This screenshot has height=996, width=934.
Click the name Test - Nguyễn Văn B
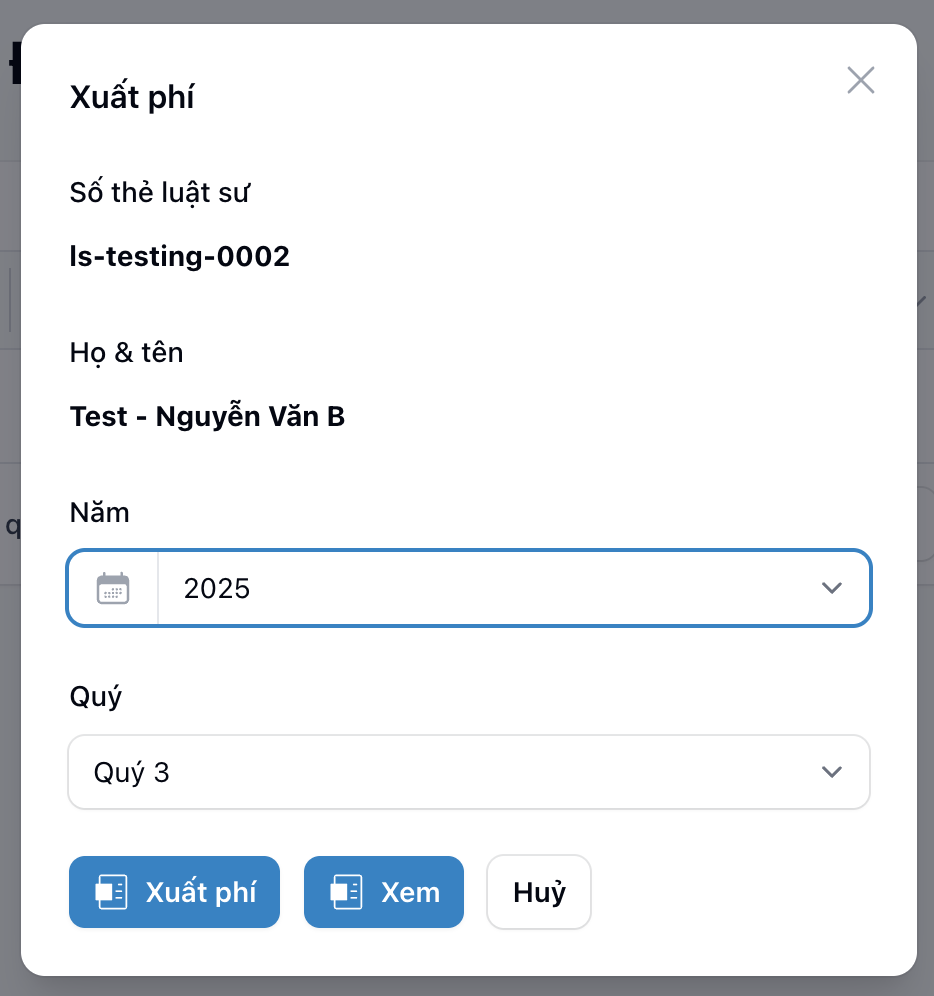(206, 416)
